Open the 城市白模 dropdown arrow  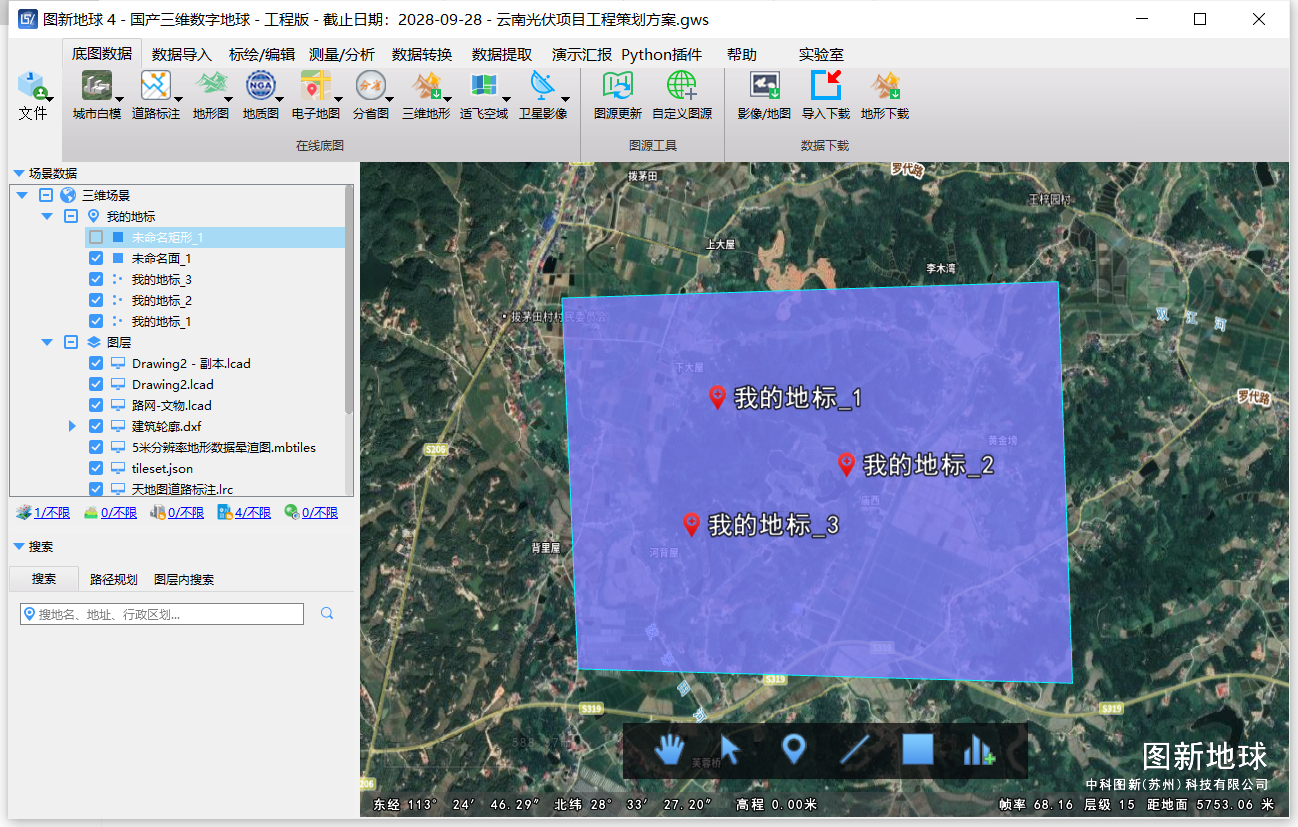(119, 99)
